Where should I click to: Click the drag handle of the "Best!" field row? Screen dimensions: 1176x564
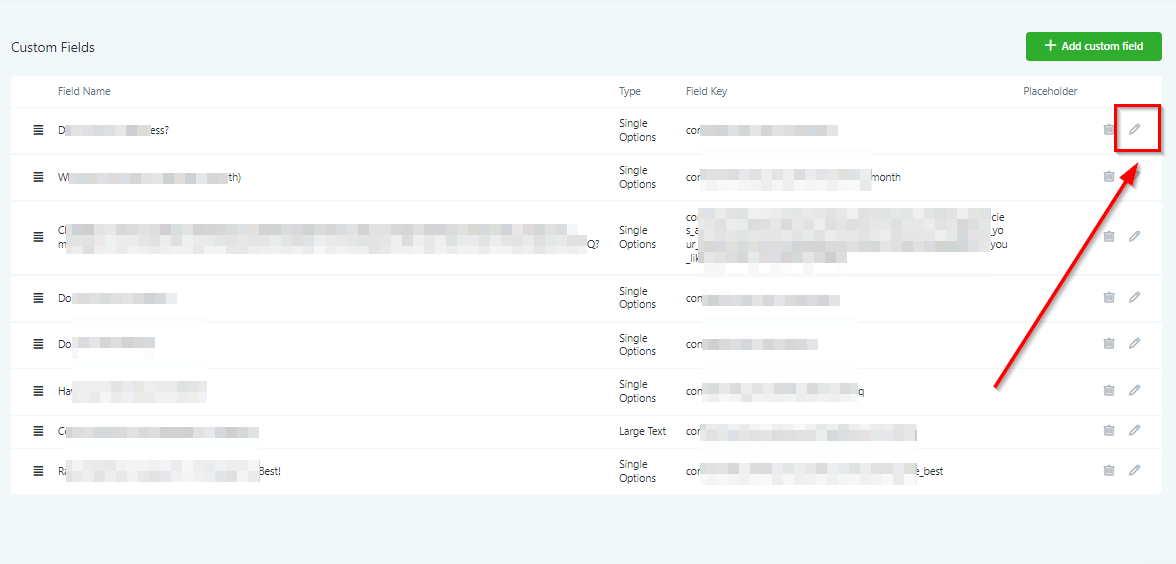click(x=38, y=471)
